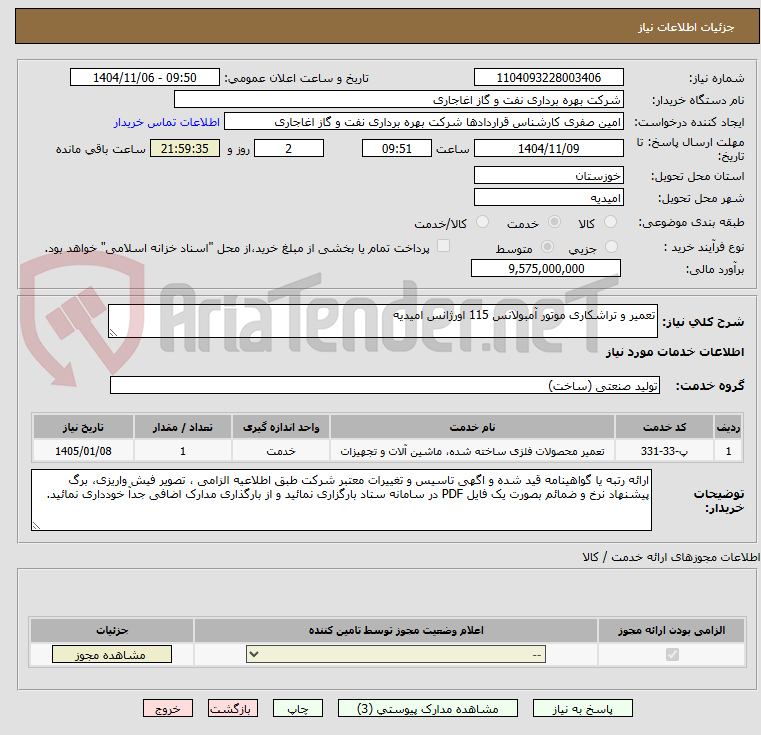Click the remaining time field 21:59:35

(184, 148)
